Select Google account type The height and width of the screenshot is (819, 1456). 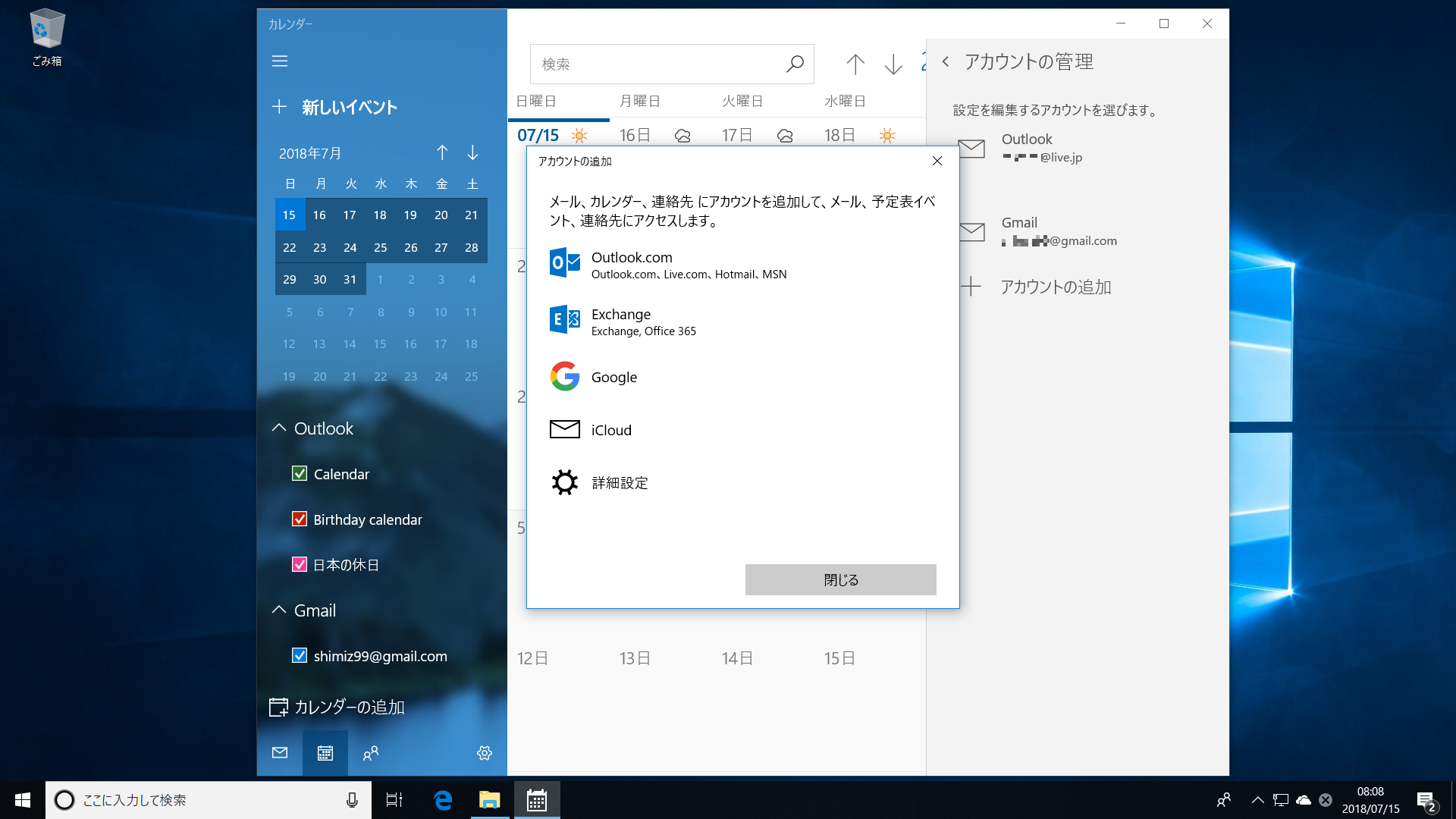[x=613, y=377]
